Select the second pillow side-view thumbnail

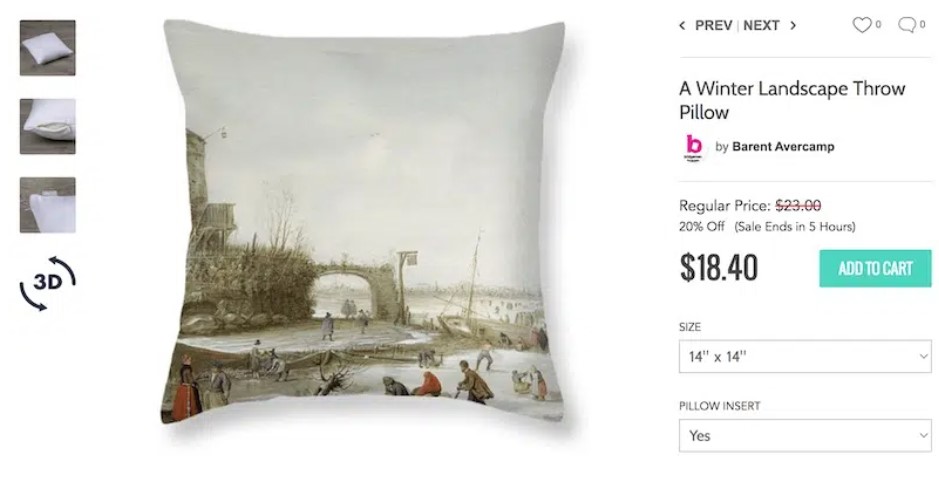click(x=47, y=126)
